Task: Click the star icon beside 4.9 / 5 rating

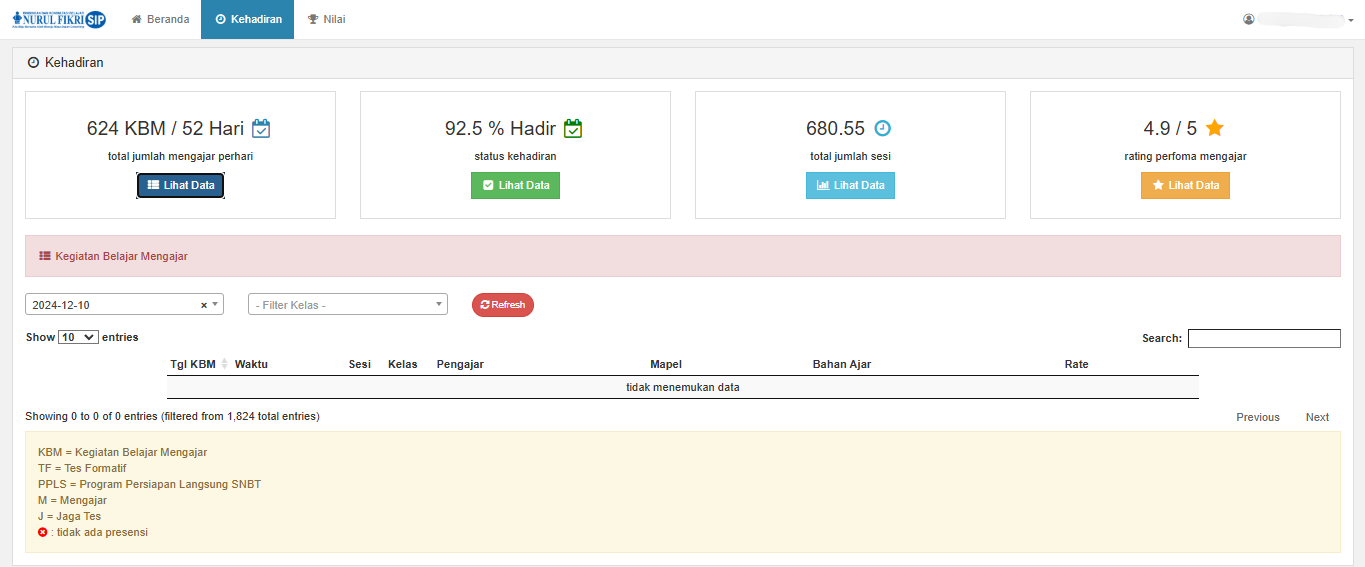Action: 1215,128
